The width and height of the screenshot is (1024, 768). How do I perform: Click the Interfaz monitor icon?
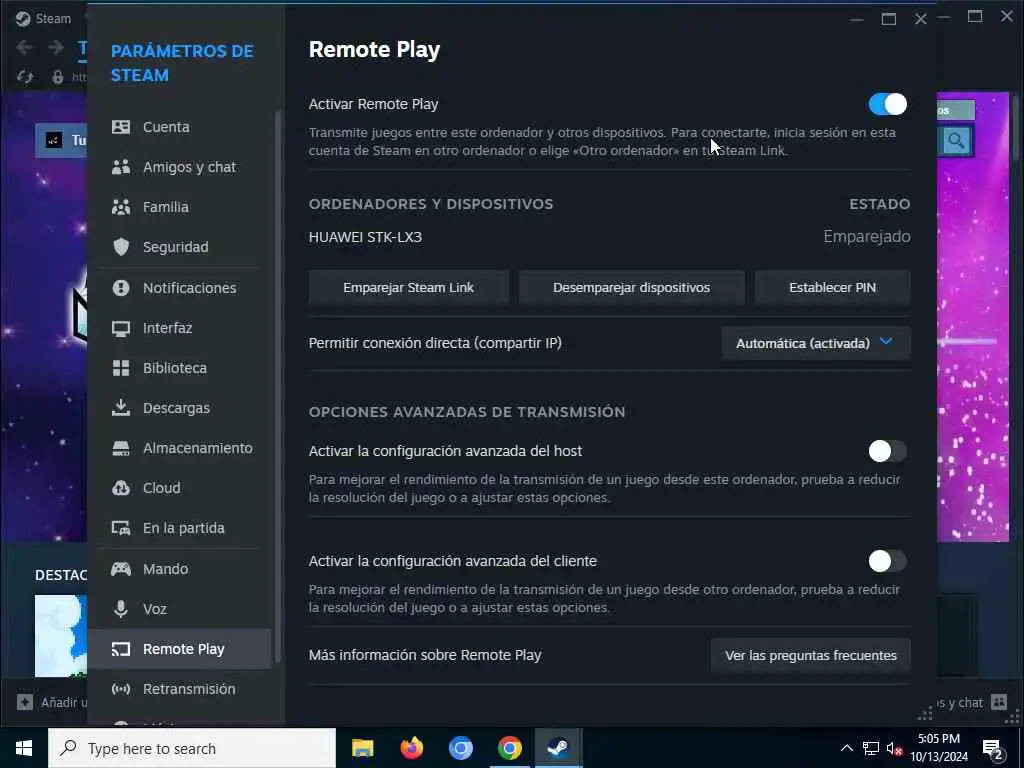[121, 328]
